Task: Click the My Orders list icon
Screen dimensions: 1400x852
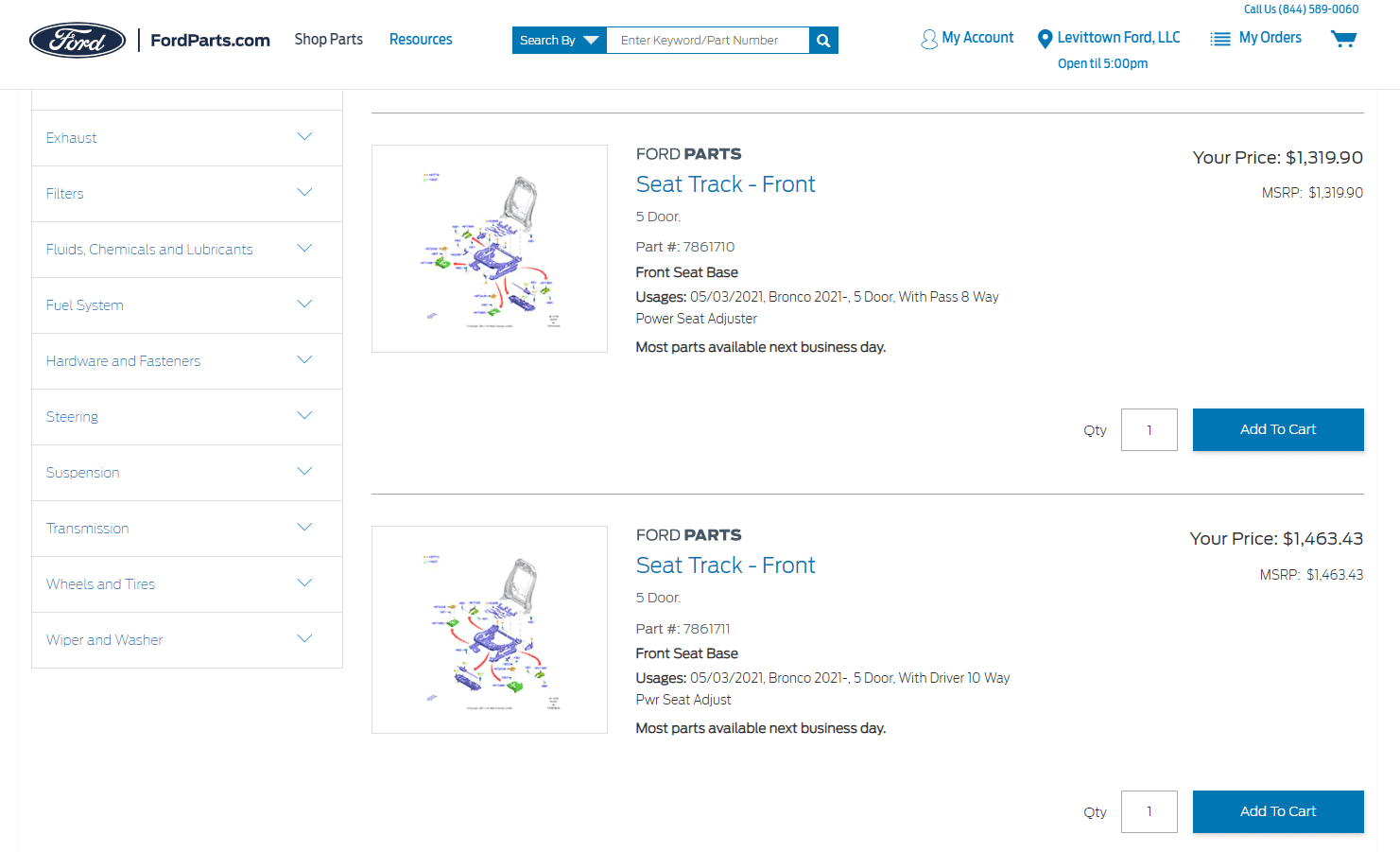Action: [x=1220, y=39]
